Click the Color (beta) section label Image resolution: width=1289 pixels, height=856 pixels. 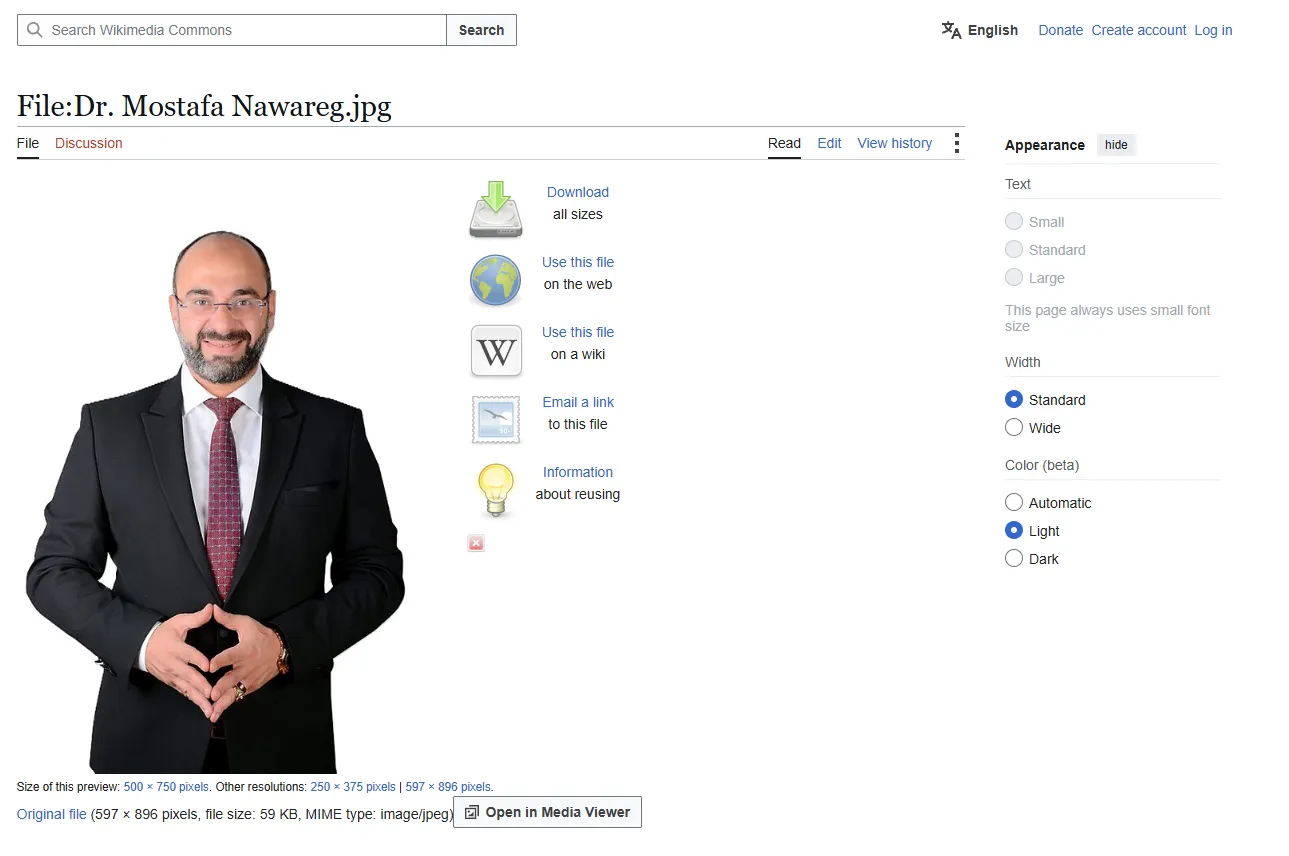click(1042, 465)
